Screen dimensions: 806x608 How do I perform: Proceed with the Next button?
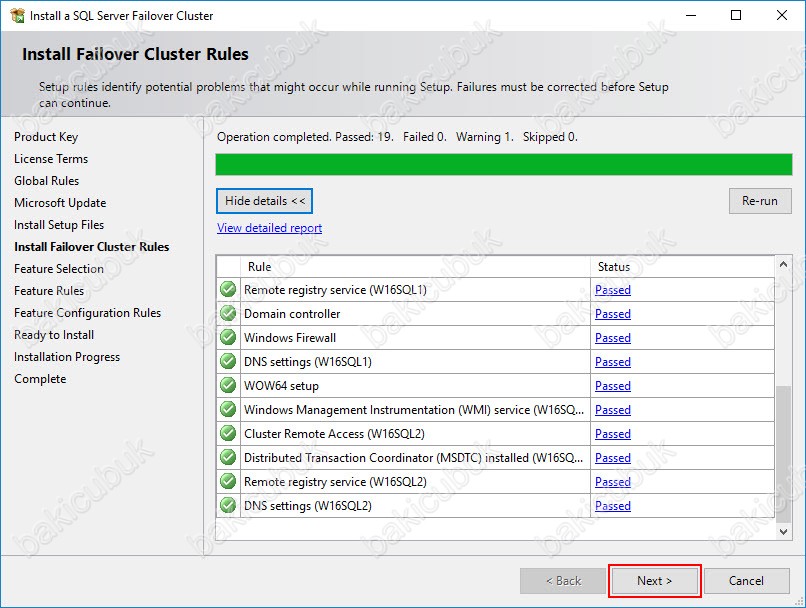click(654, 581)
